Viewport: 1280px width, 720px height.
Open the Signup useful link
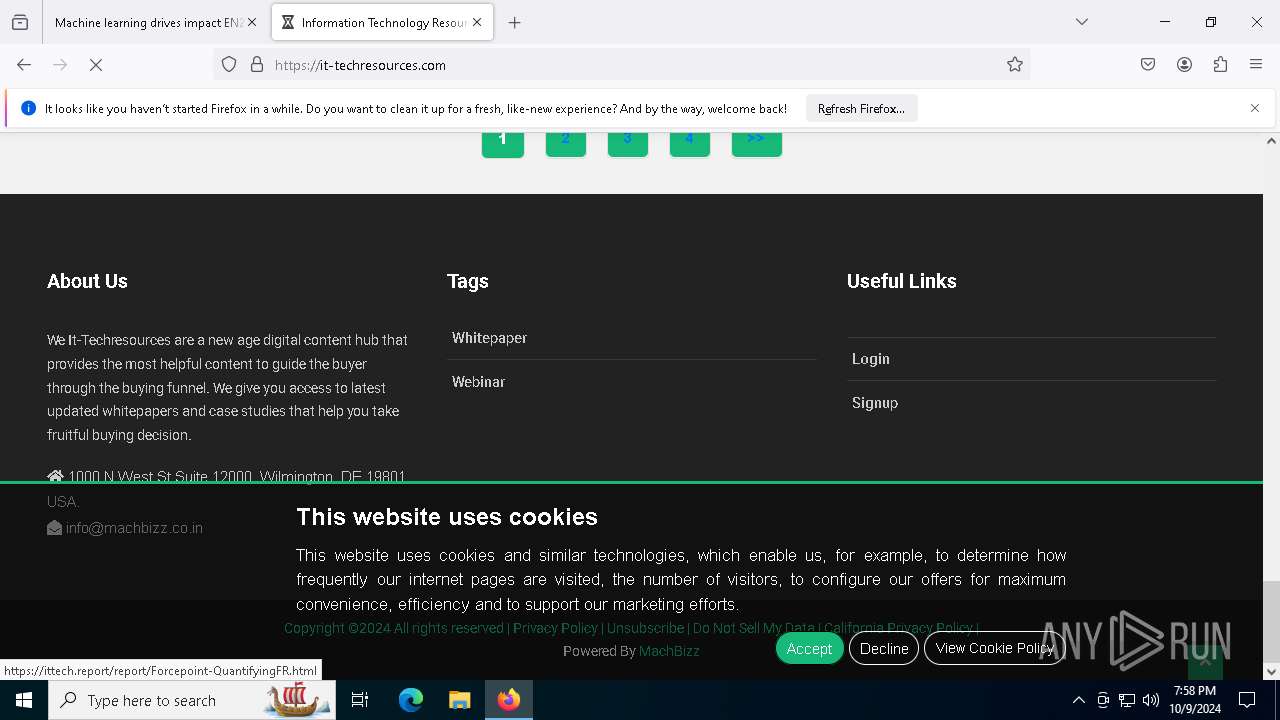875,403
